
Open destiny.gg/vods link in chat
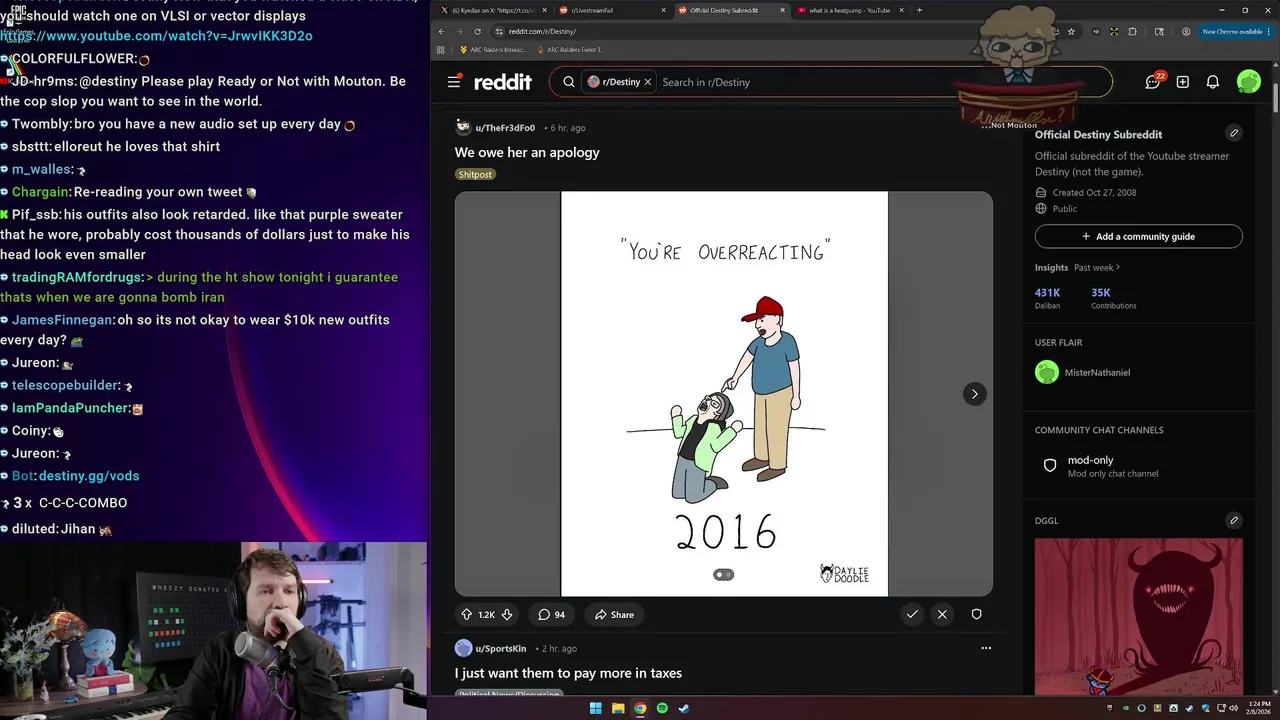click(x=89, y=476)
